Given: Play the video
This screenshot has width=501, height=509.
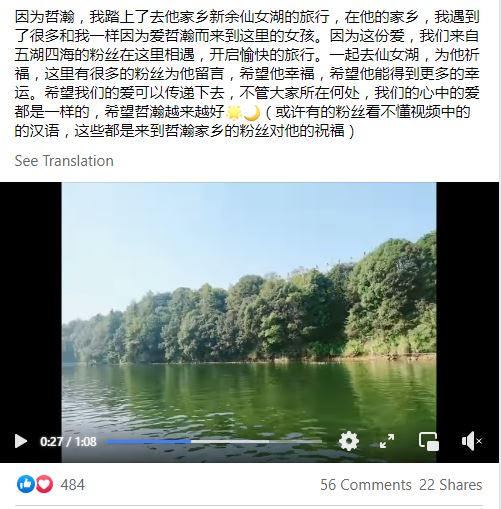Looking at the screenshot, I should point(21,441).
